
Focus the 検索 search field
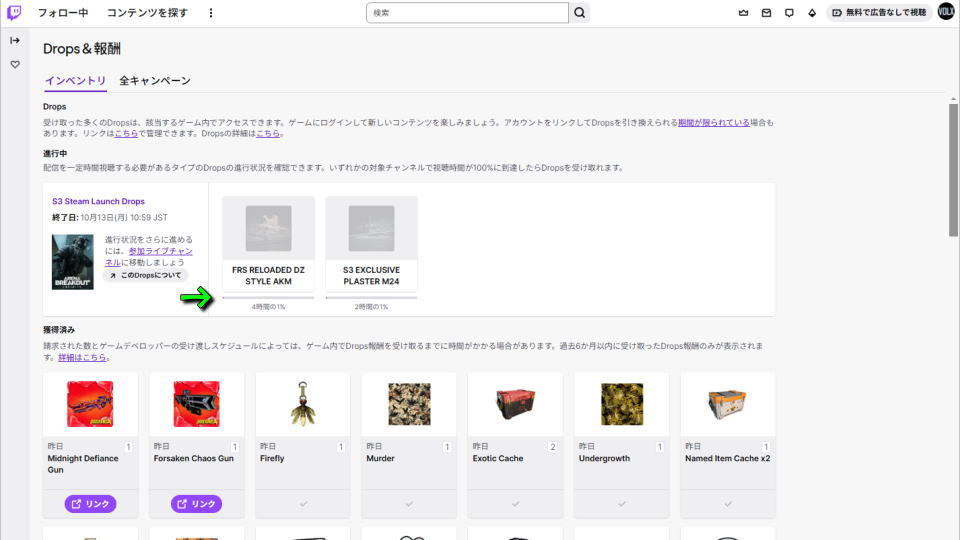click(x=467, y=13)
